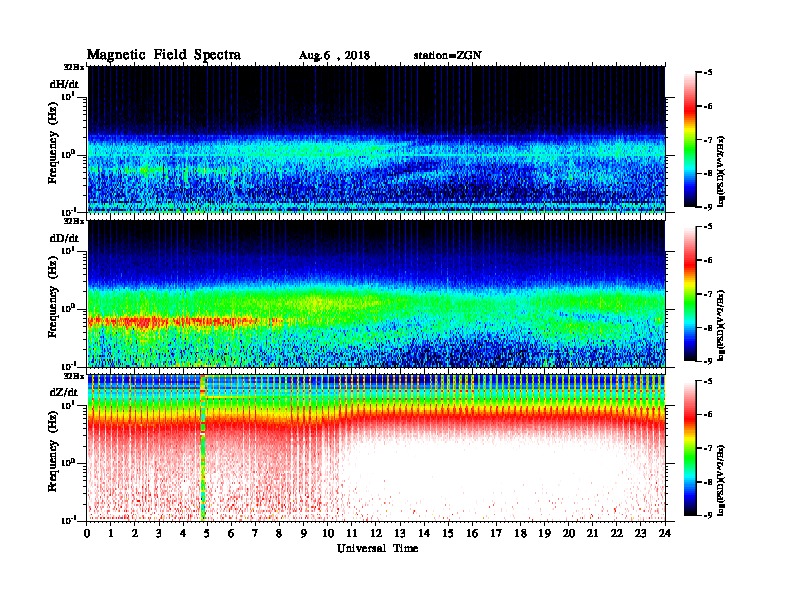Click the dH/dt spectrogram plot area
792x612 pixels.
(376, 139)
